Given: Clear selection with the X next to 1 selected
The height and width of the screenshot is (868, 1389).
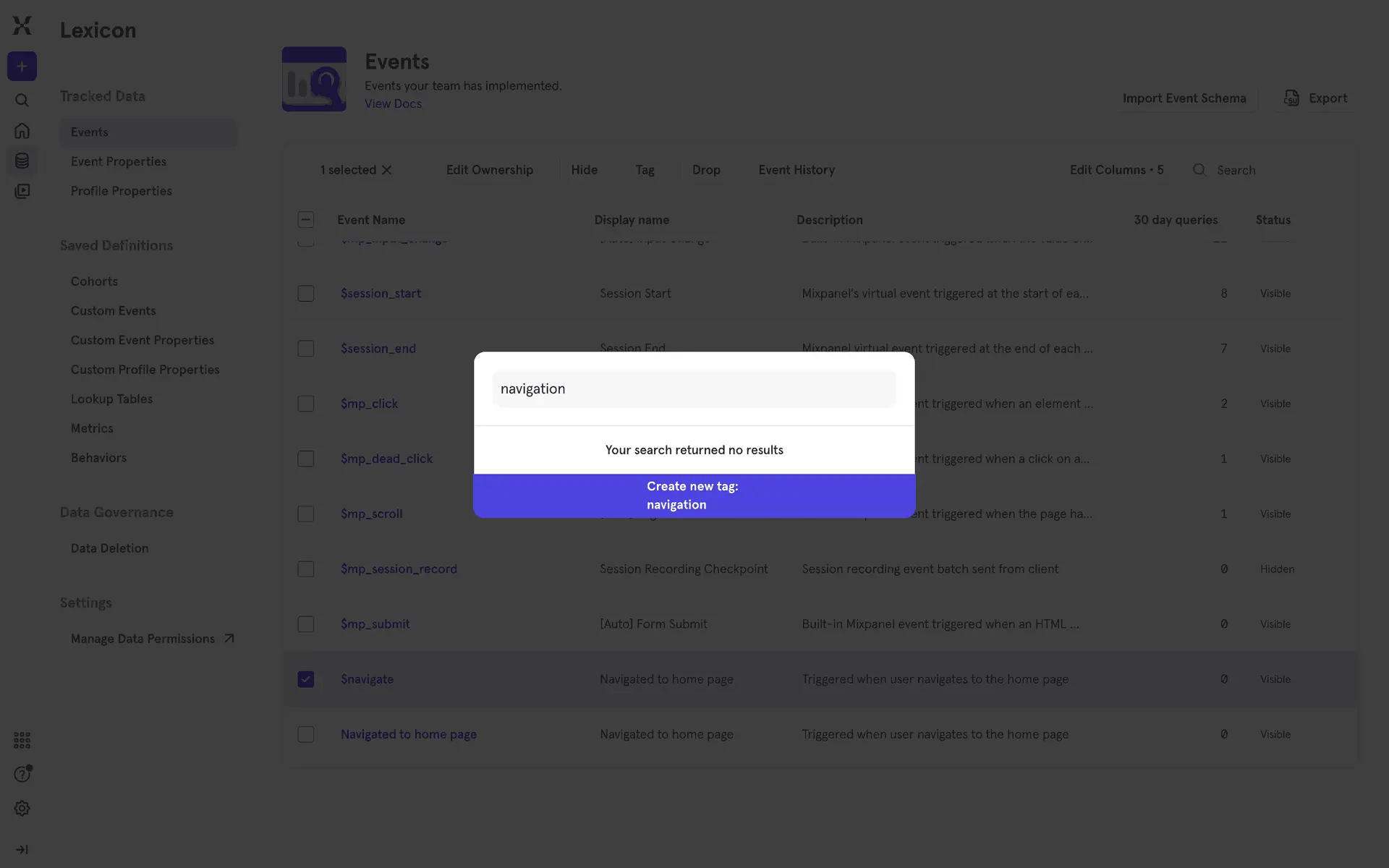Looking at the screenshot, I should click(x=387, y=170).
